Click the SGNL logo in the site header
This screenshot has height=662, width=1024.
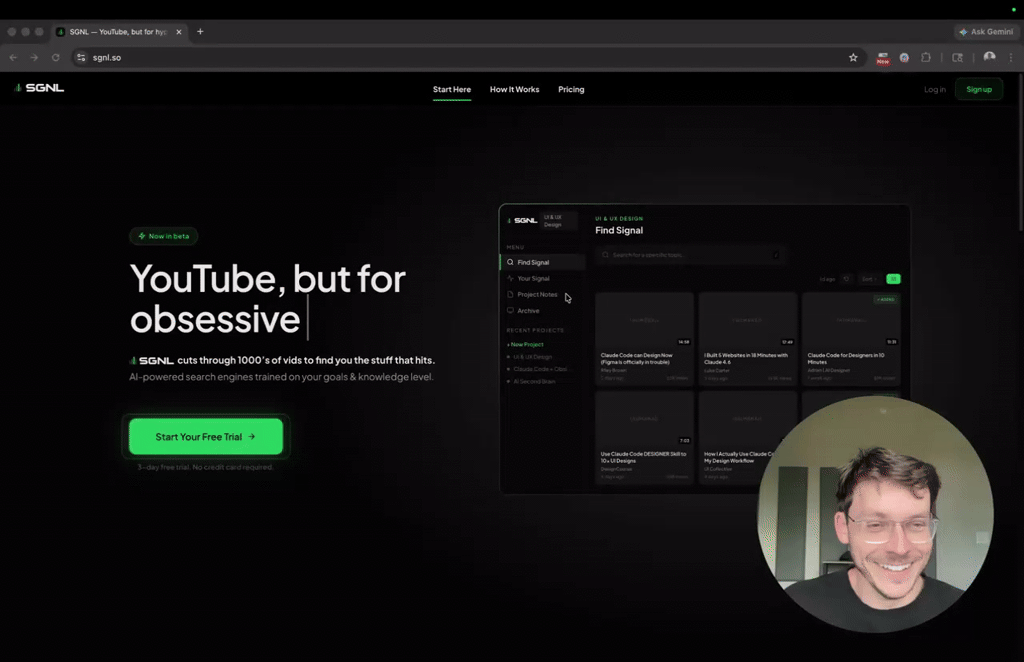[39, 88]
